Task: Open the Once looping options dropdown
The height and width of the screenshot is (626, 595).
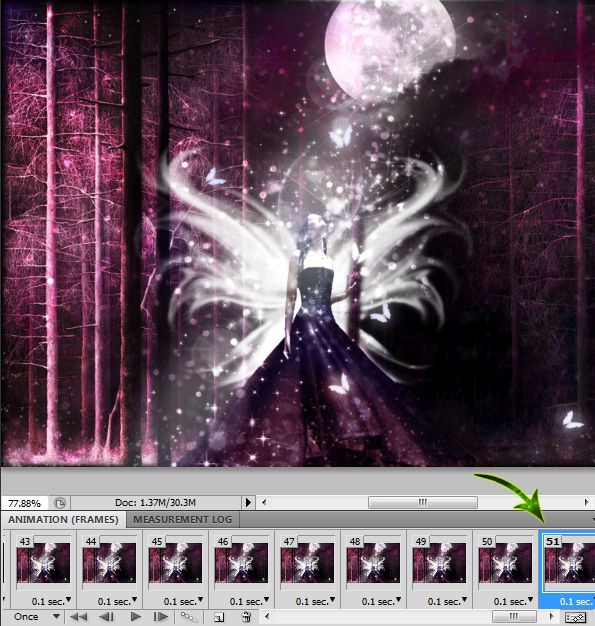Action: click(35, 617)
